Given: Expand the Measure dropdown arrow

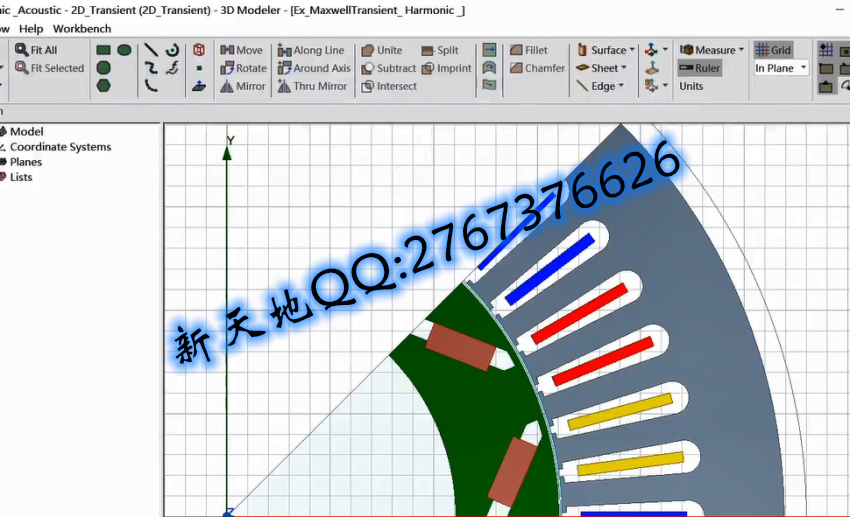Looking at the screenshot, I should [x=741, y=50].
